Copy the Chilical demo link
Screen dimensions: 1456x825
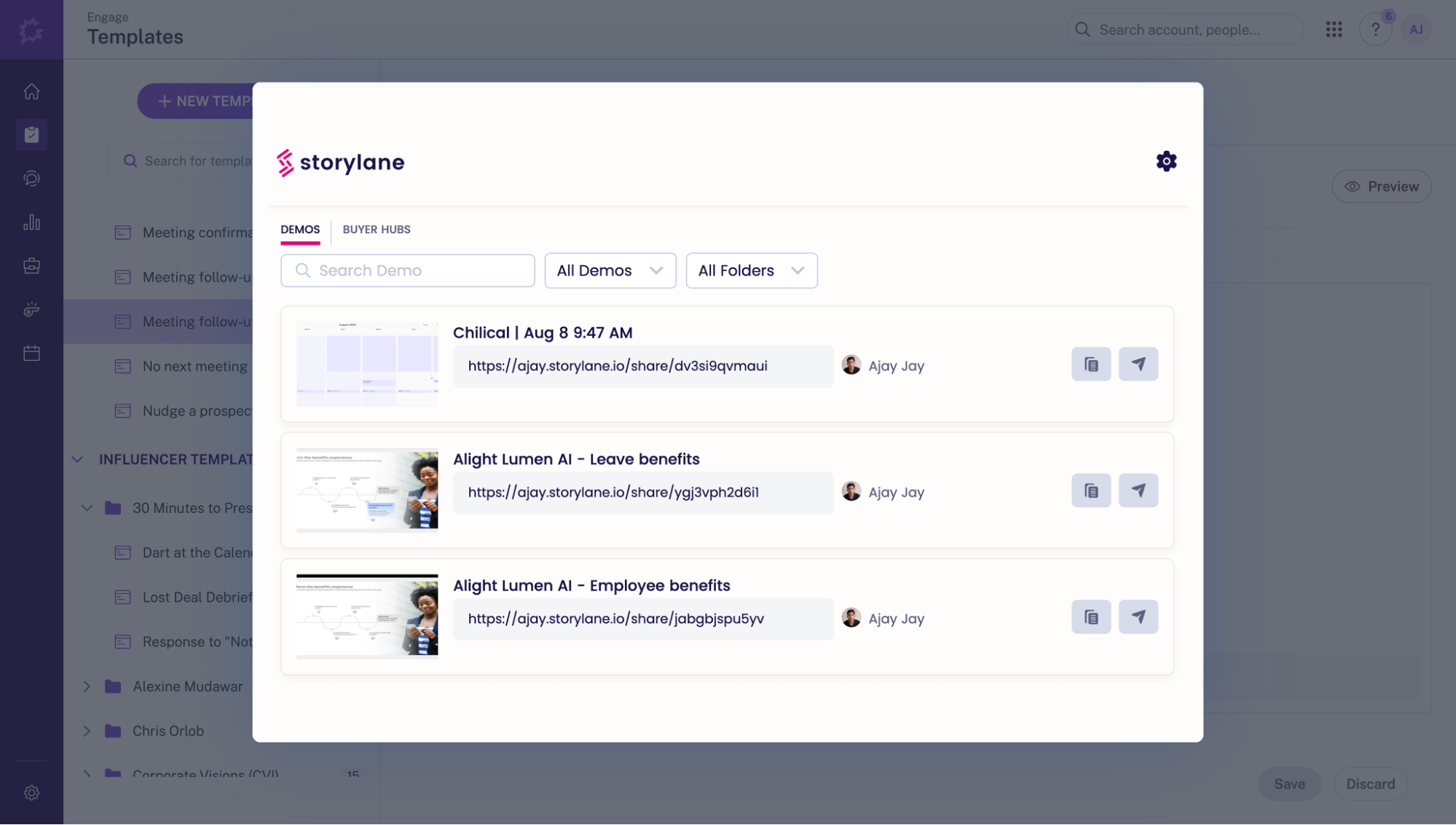pos(1090,364)
